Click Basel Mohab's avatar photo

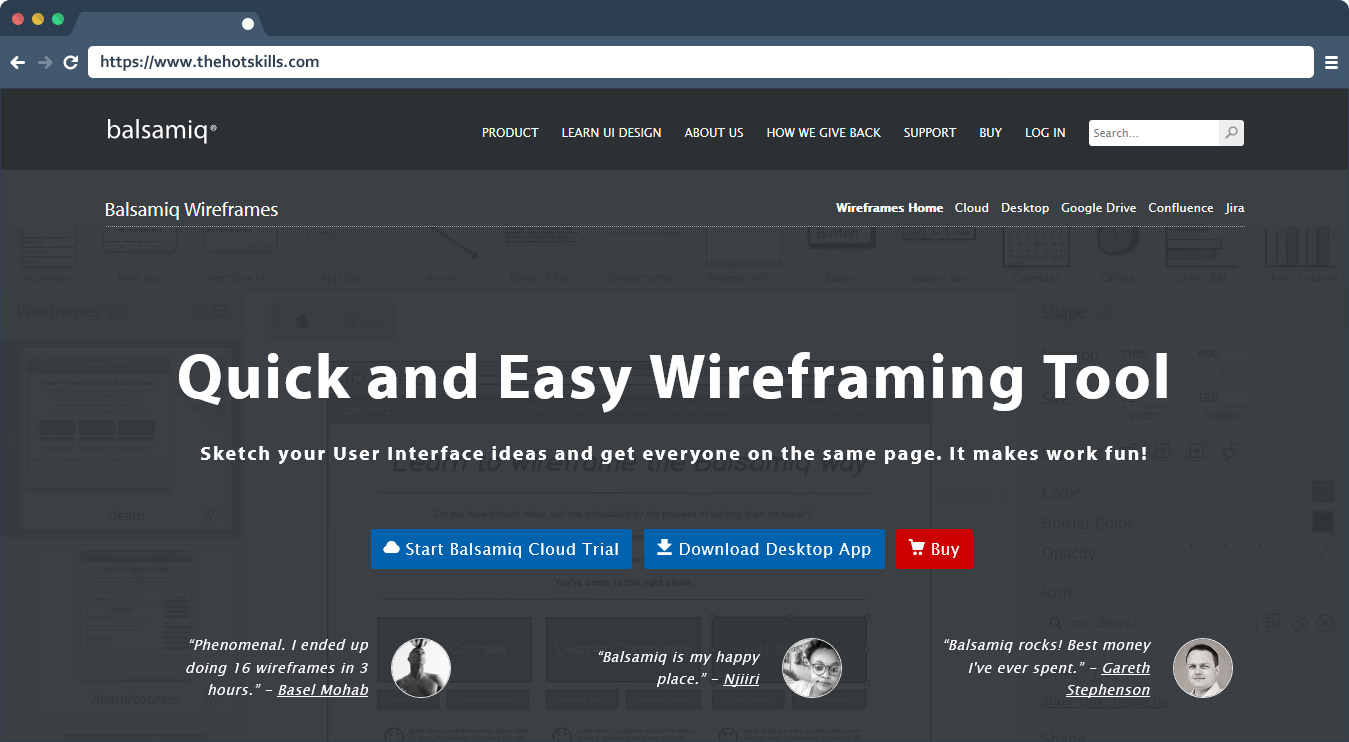pyautogui.click(x=421, y=668)
